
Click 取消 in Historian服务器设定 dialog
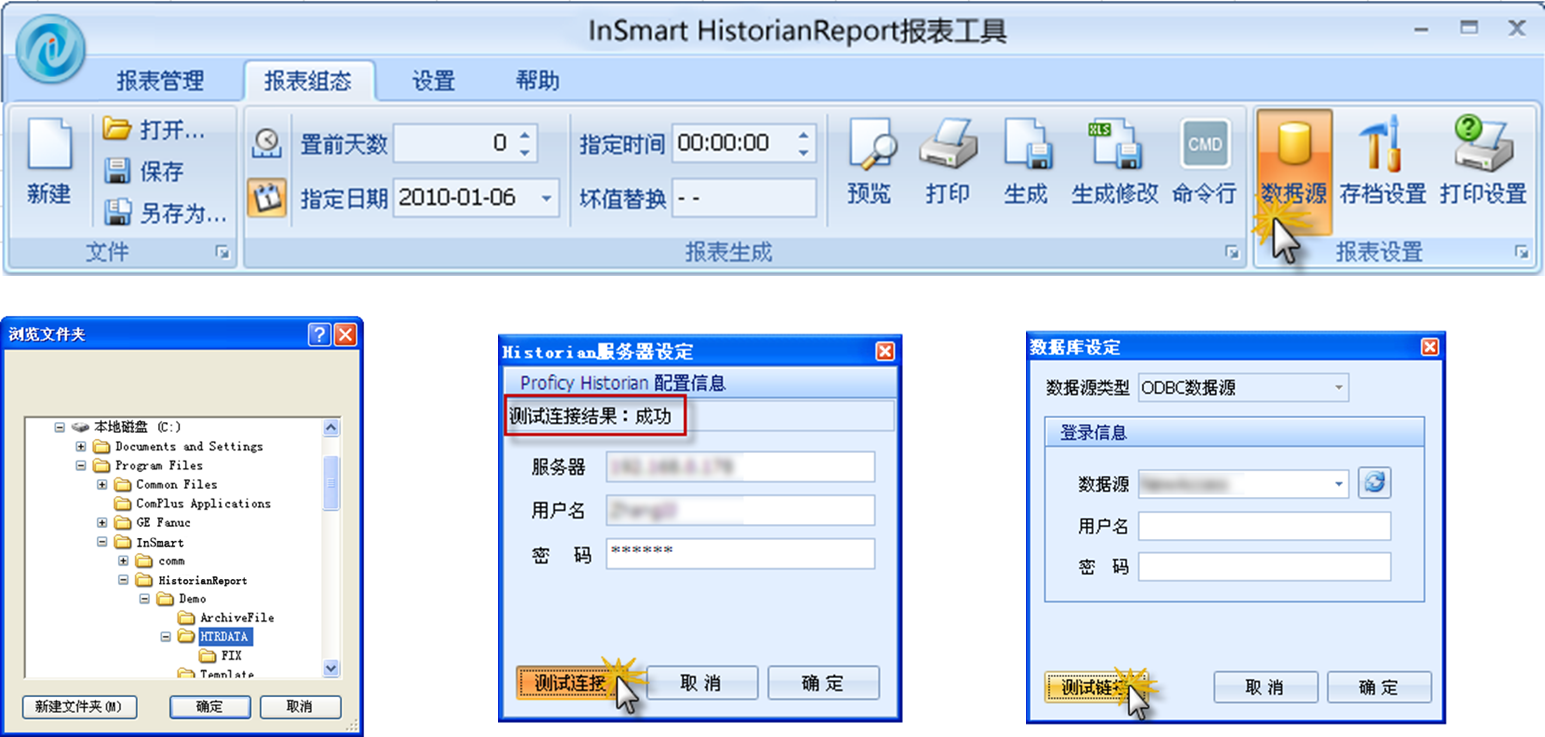click(x=701, y=683)
